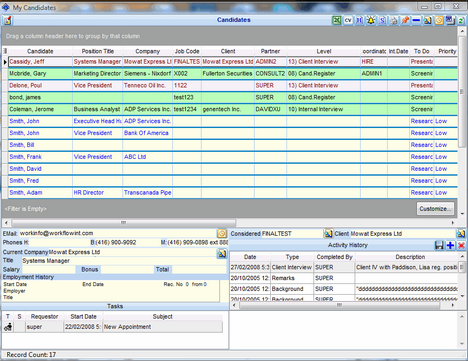Click the edit note icon at top-left of Candidates

tap(7, 21)
